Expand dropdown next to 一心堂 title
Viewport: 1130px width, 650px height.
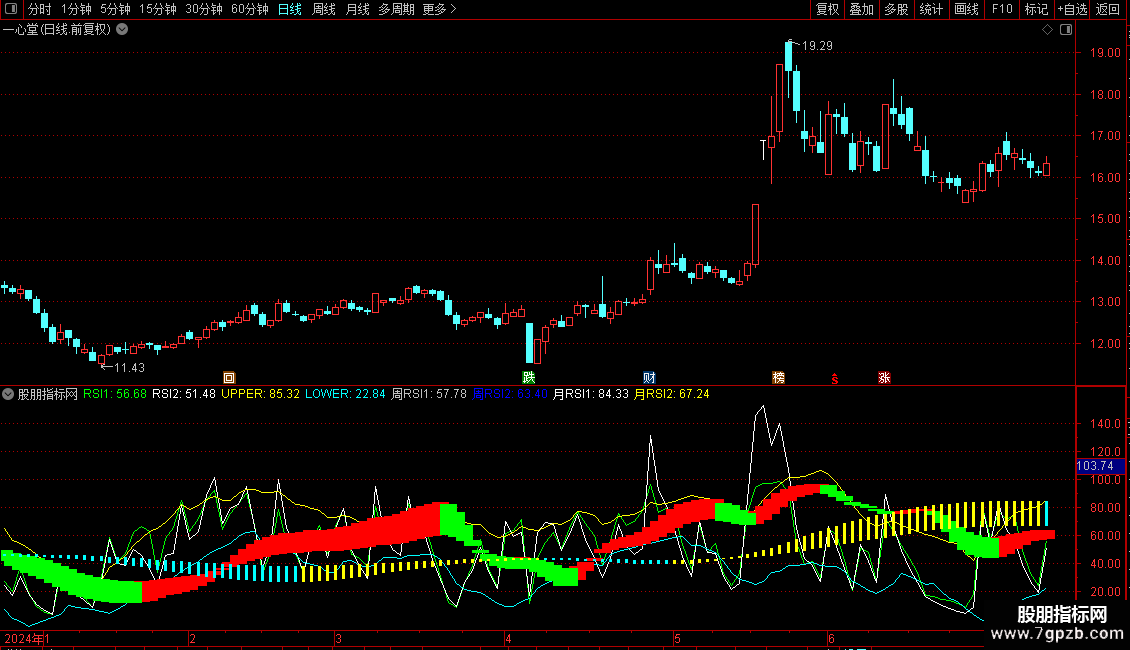click(123, 29)
